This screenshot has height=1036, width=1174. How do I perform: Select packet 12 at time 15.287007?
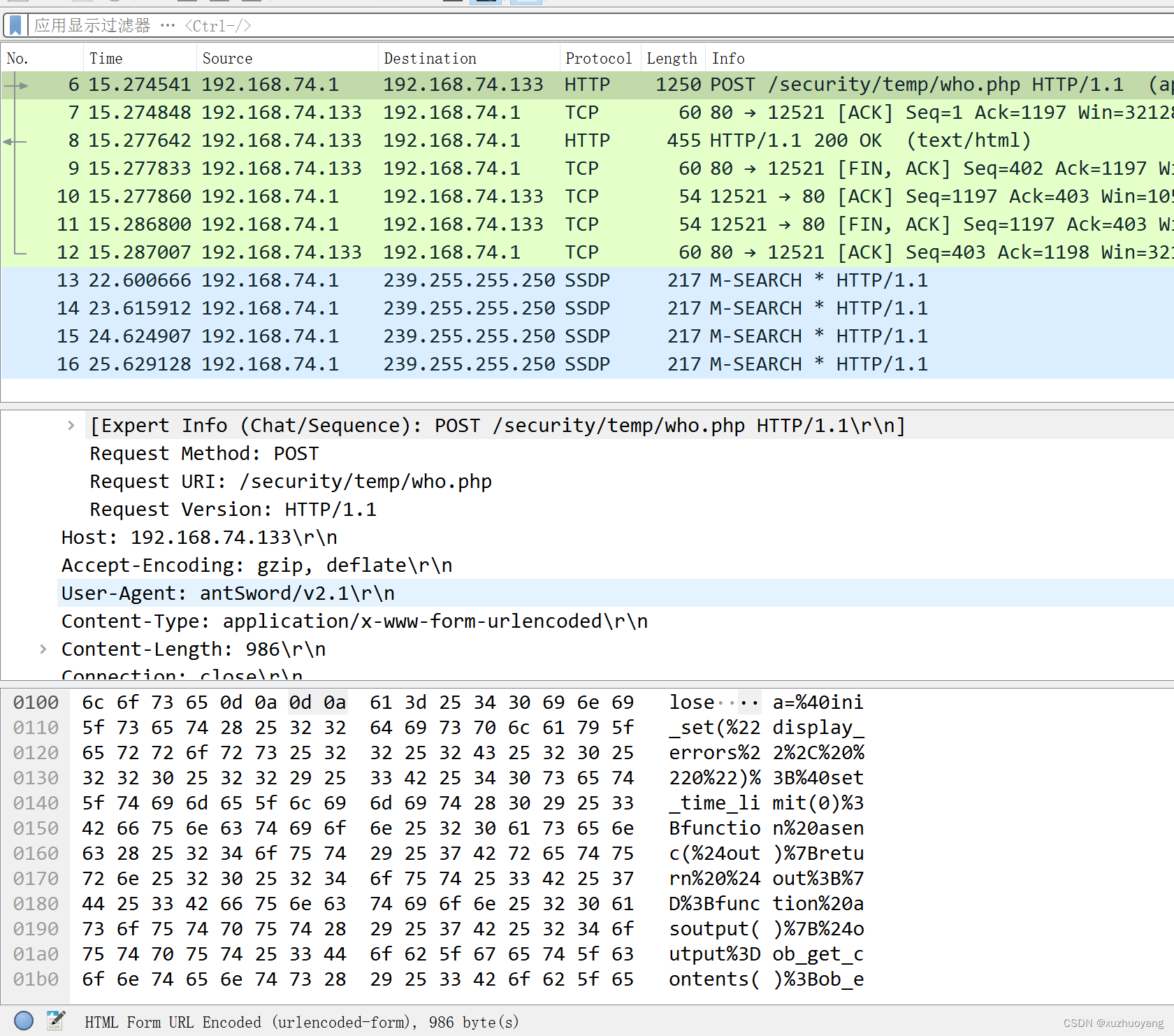click(x=587, y=252)
